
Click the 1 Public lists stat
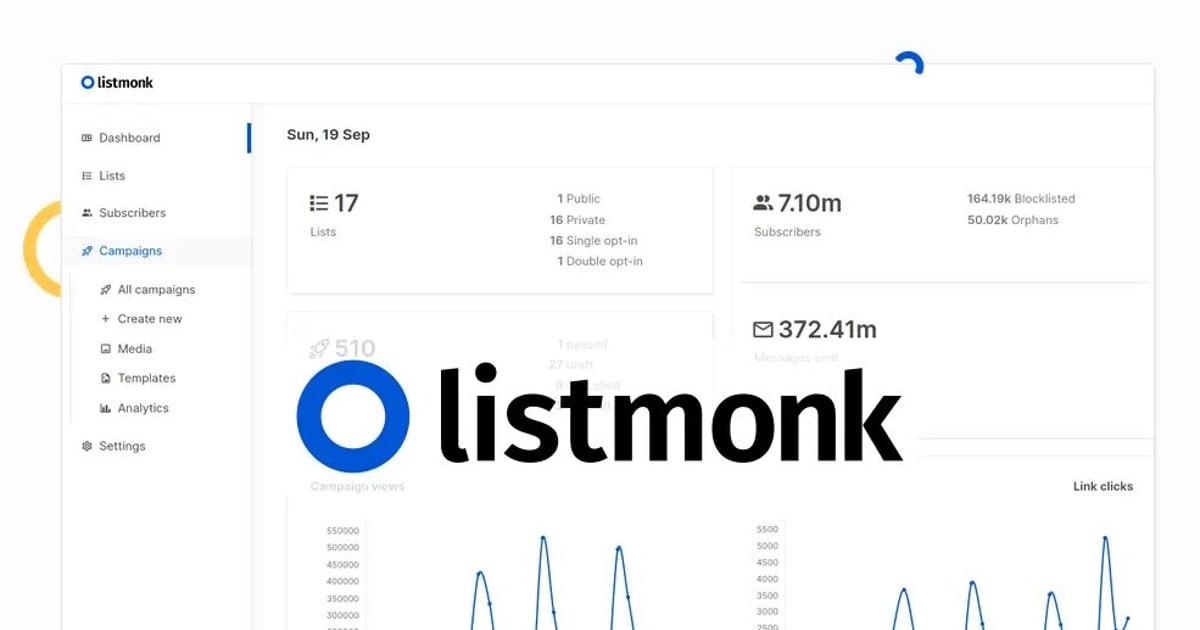(579, 199)
